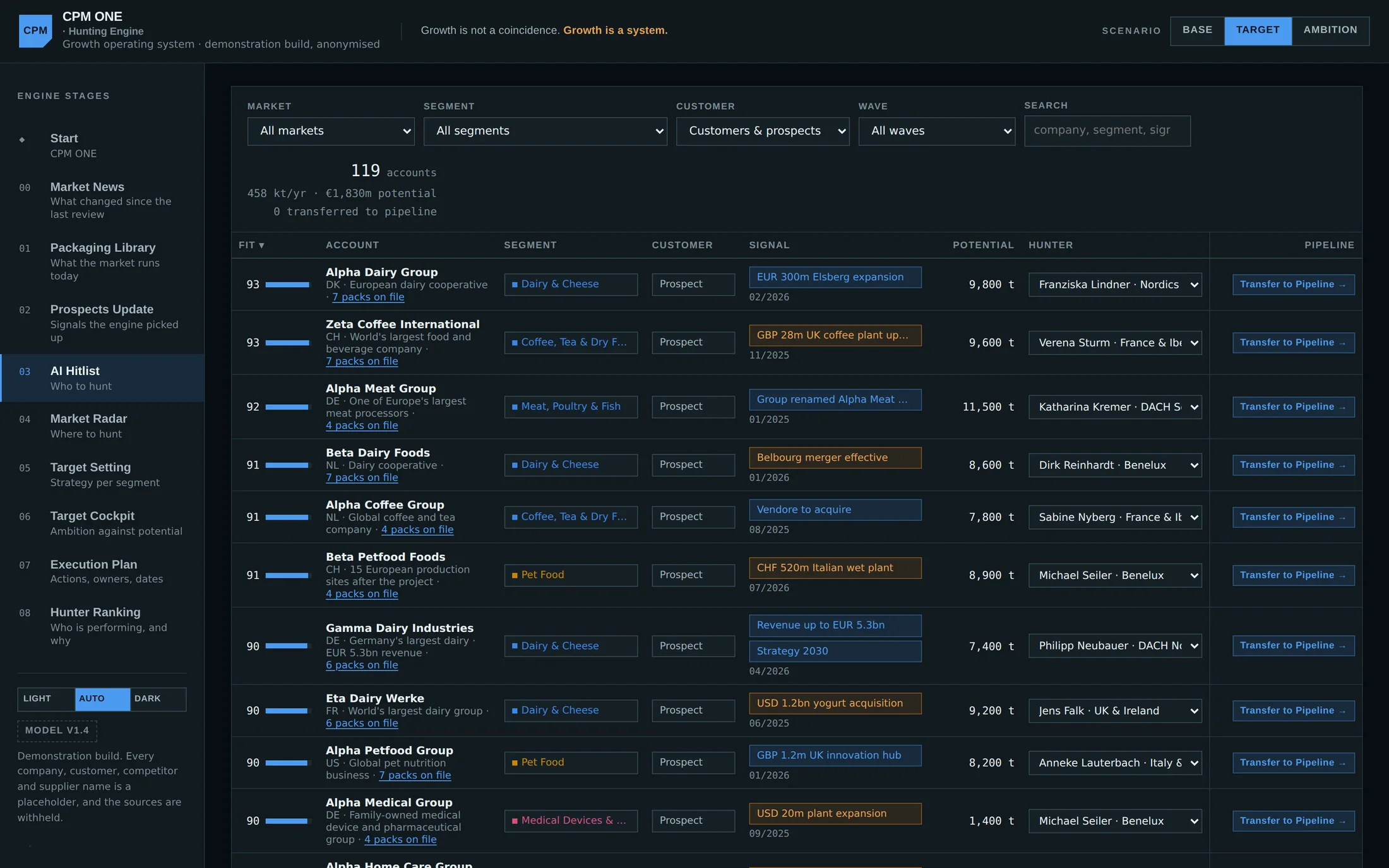The image size is (1389, 868).
Task: Click the Strategy 2030 signal tag
Action: [835, 651]
